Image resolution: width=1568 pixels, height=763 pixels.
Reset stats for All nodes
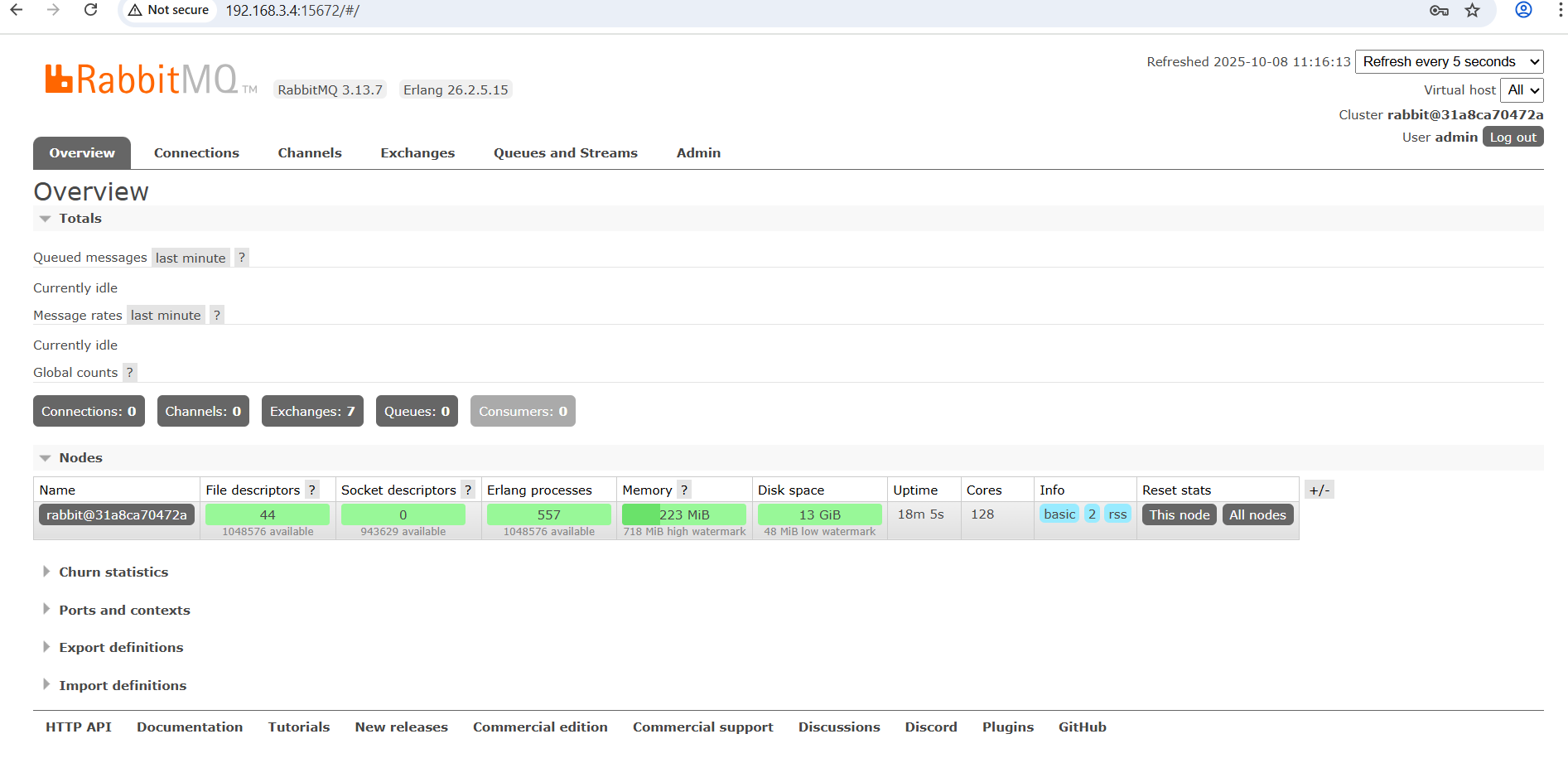click(1257, 514)
